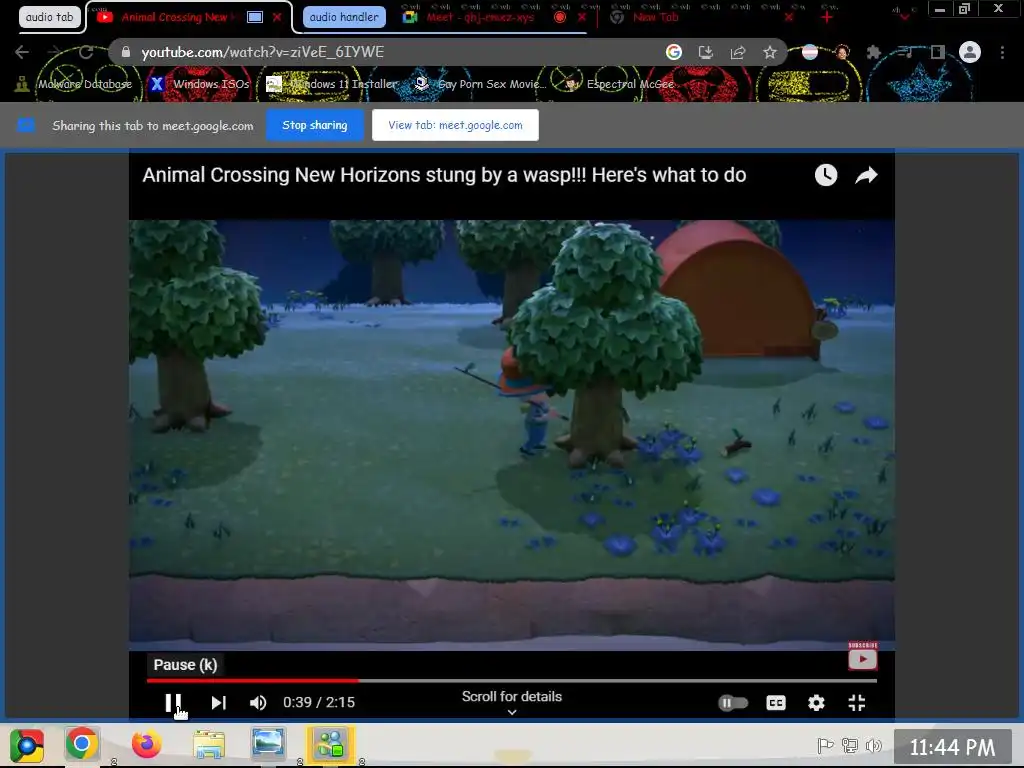
Task: Toggle closed captions
Action: coord(776,703)
